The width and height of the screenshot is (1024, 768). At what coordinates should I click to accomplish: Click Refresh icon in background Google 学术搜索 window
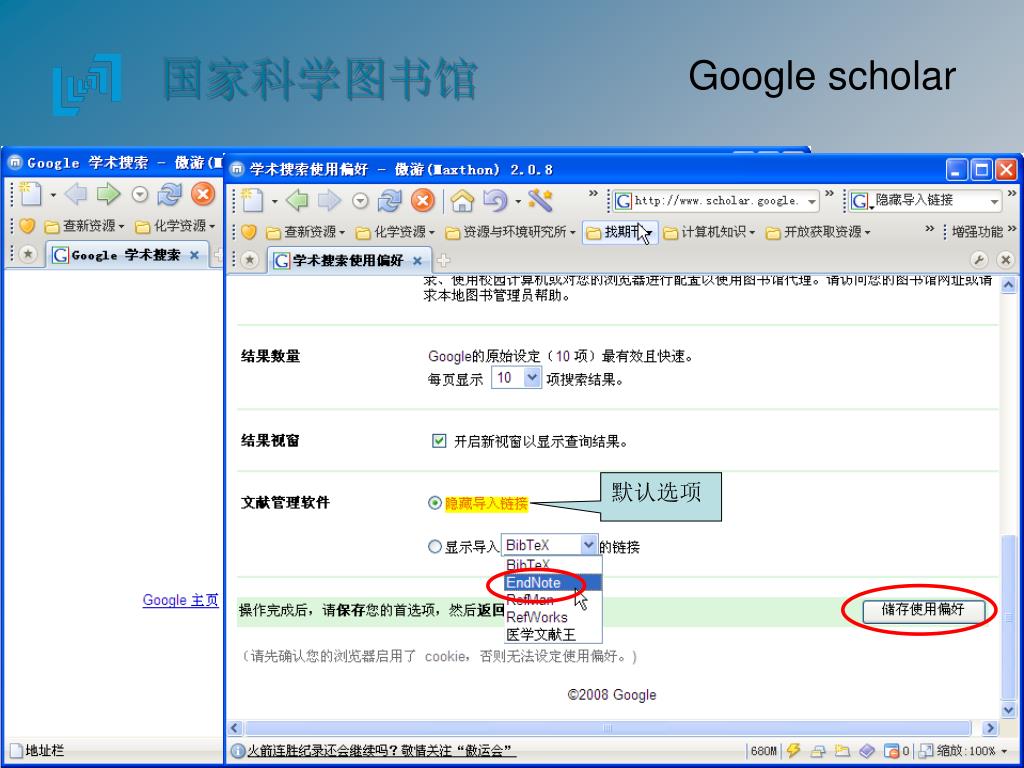click(169, 194)
